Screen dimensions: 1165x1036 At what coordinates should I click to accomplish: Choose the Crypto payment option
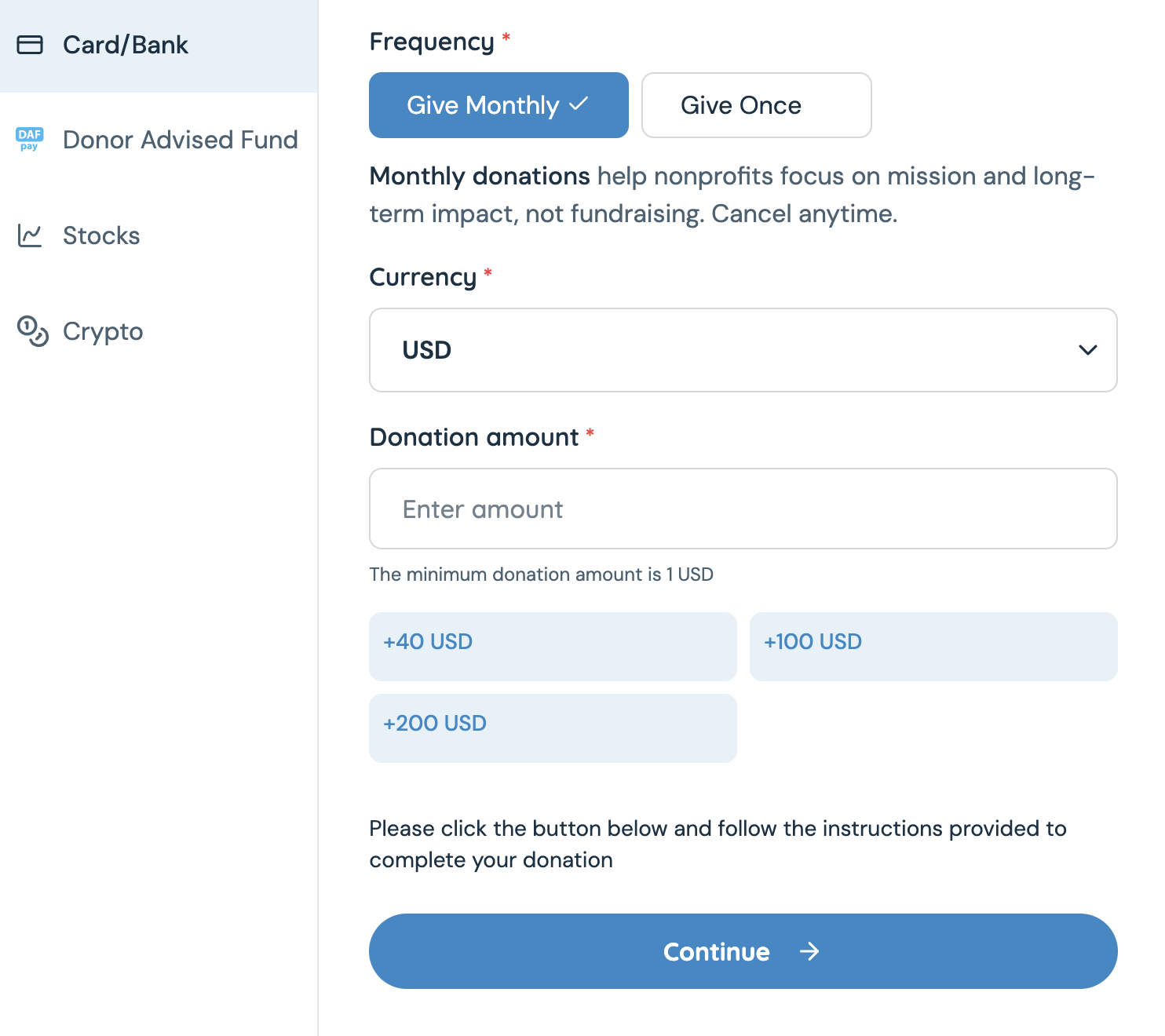coord(103,331)
